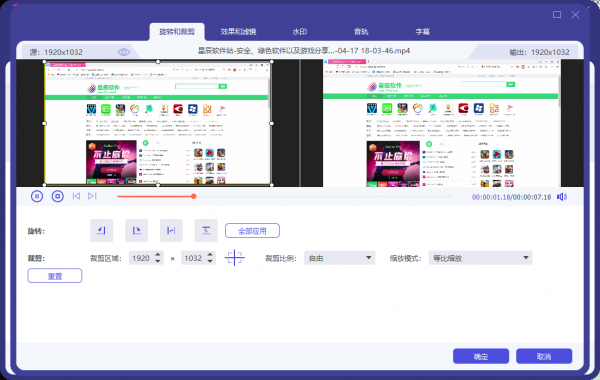Increase crop width 1920 with up arrow
The height and width of the screenshot is (380, 600).
pyautogui.click(x=158, y=254)
